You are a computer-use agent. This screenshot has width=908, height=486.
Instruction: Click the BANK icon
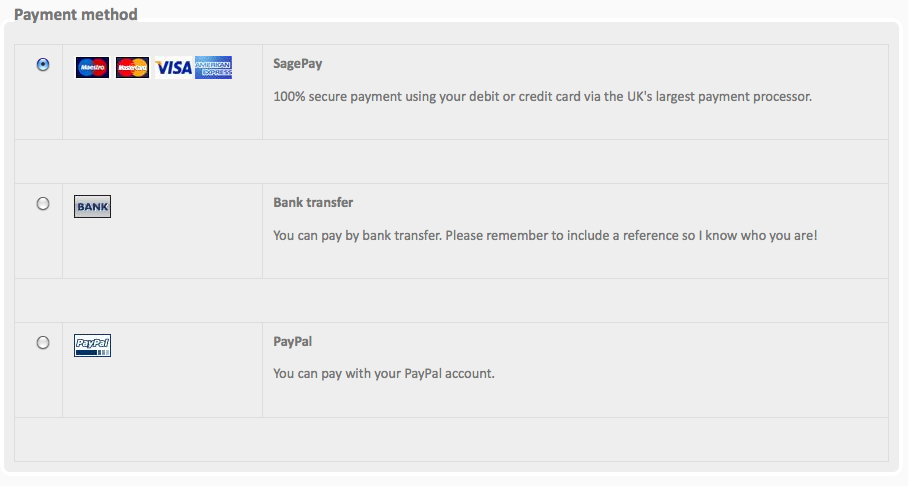pyautogui.click(x=93, y=207)
